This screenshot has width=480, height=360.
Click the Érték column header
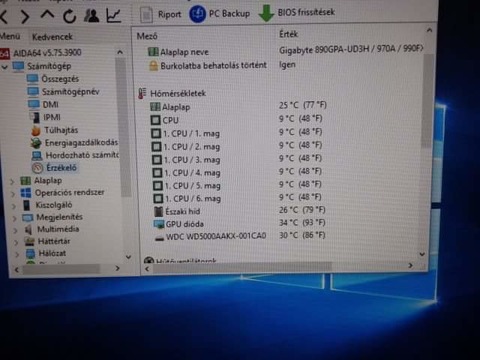(289, 34)
